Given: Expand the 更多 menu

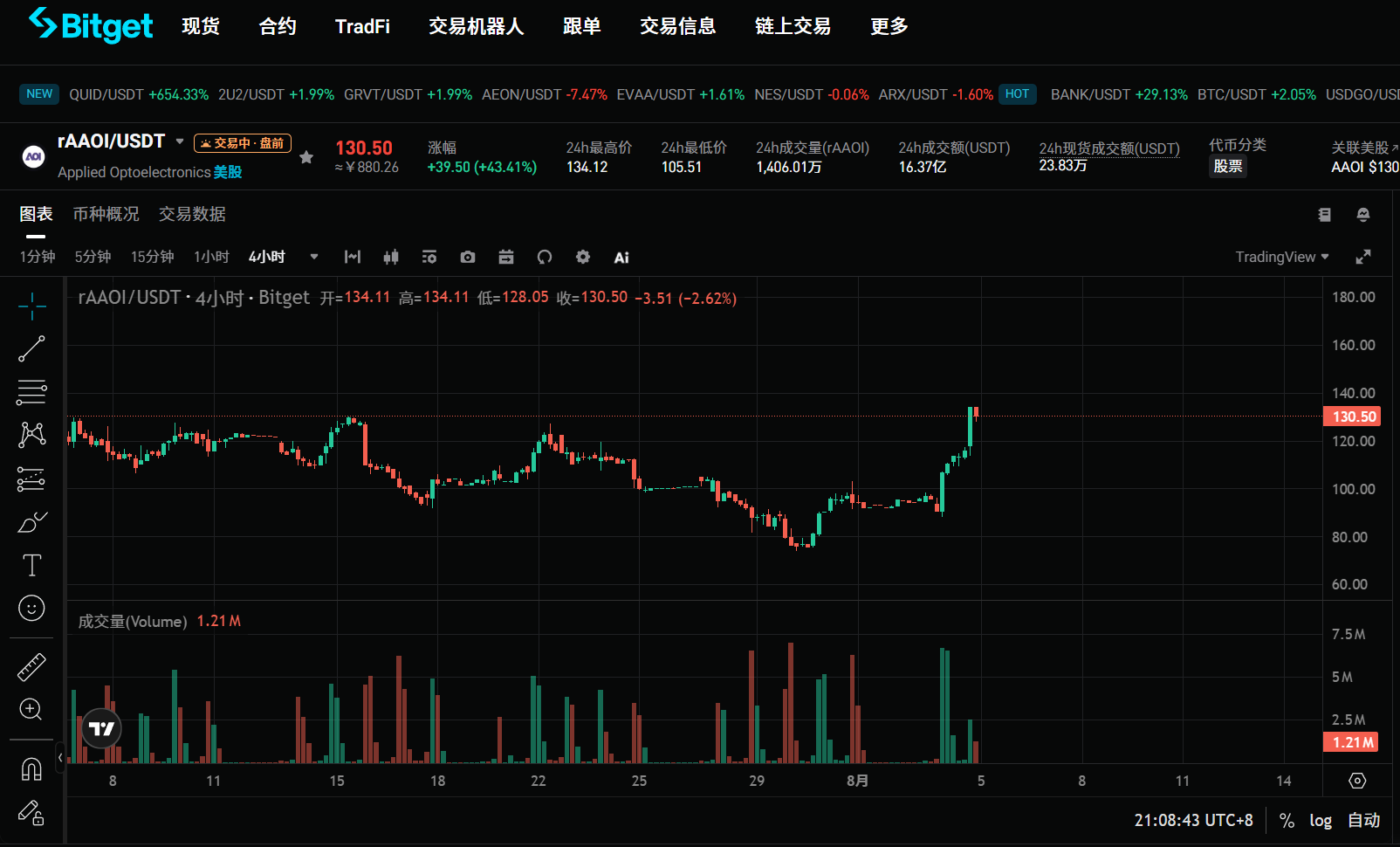Looking at the screenshot, I should [x=889, y=26].
